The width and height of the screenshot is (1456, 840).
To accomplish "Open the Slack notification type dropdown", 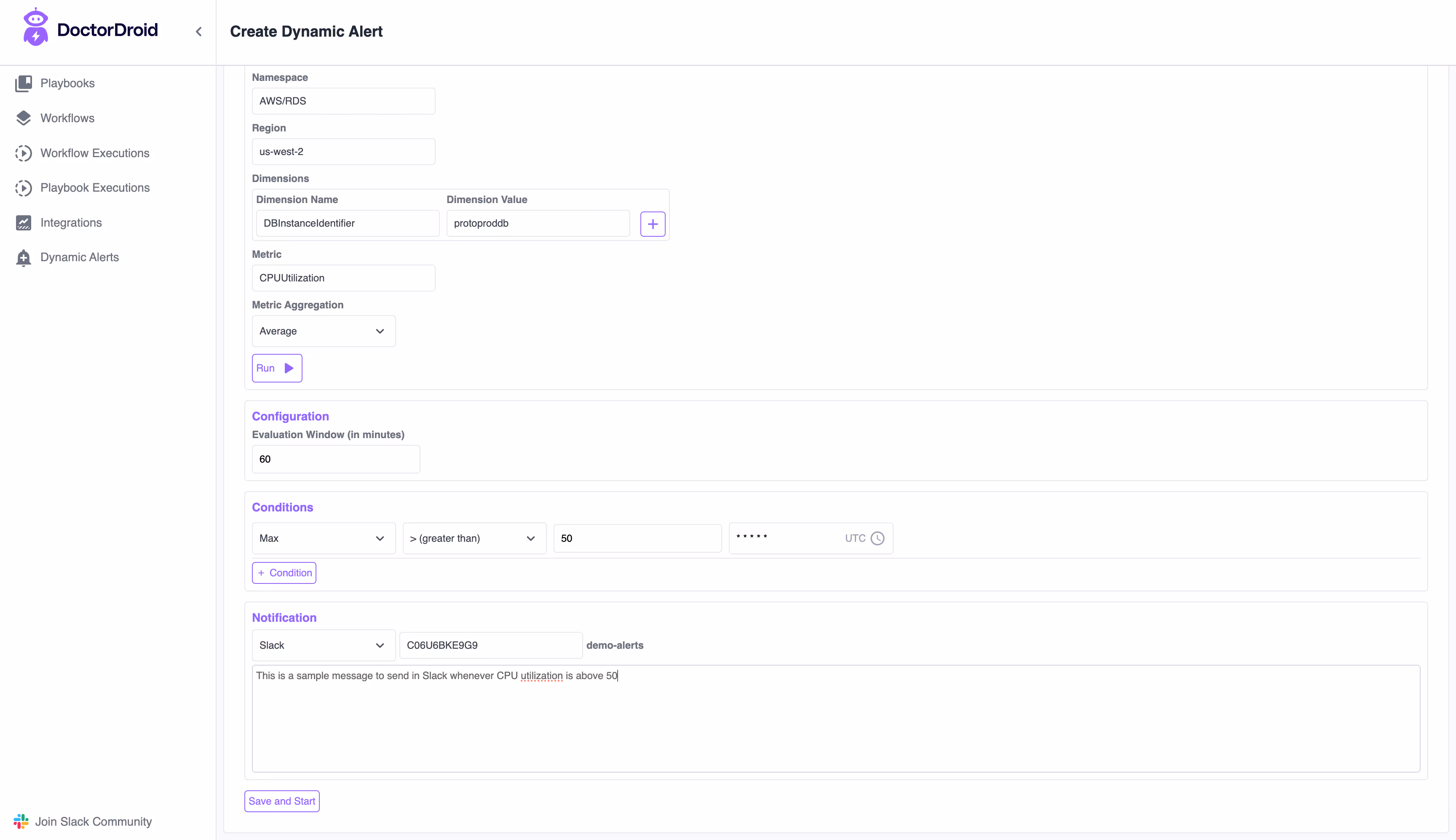I will pyautogui.click(x=324, y=645).
